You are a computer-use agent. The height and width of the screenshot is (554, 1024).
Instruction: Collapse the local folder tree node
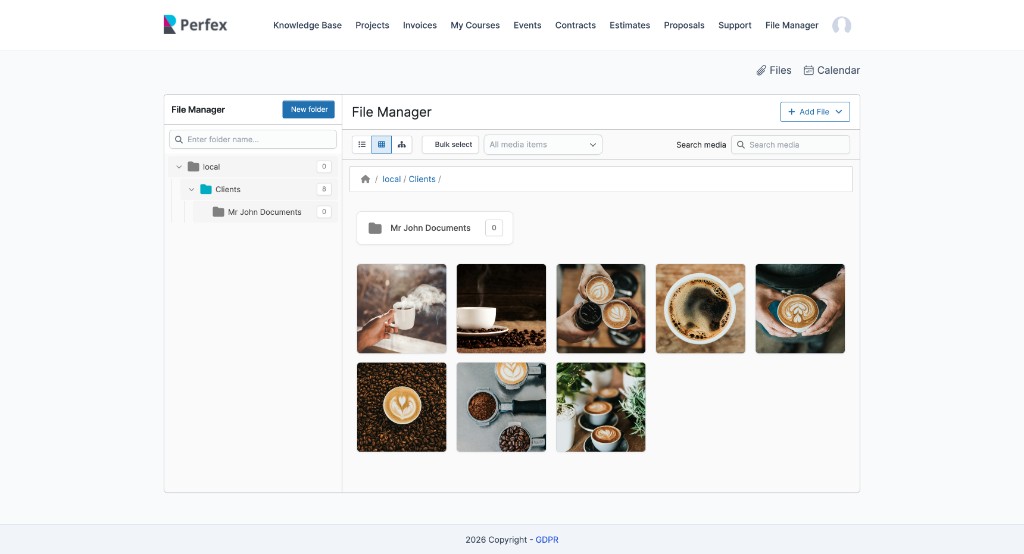(179, 167)
